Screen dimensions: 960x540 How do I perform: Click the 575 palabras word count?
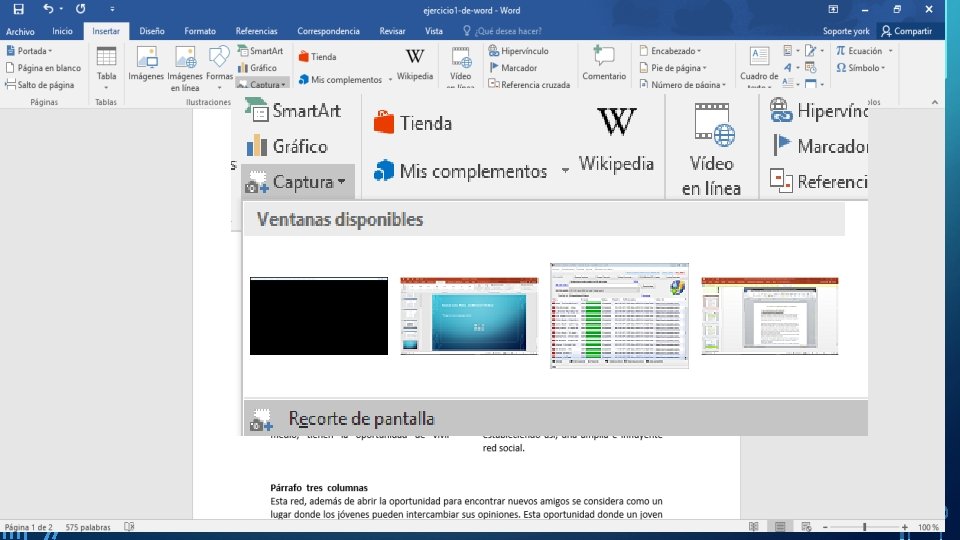(x=88, y=527)
